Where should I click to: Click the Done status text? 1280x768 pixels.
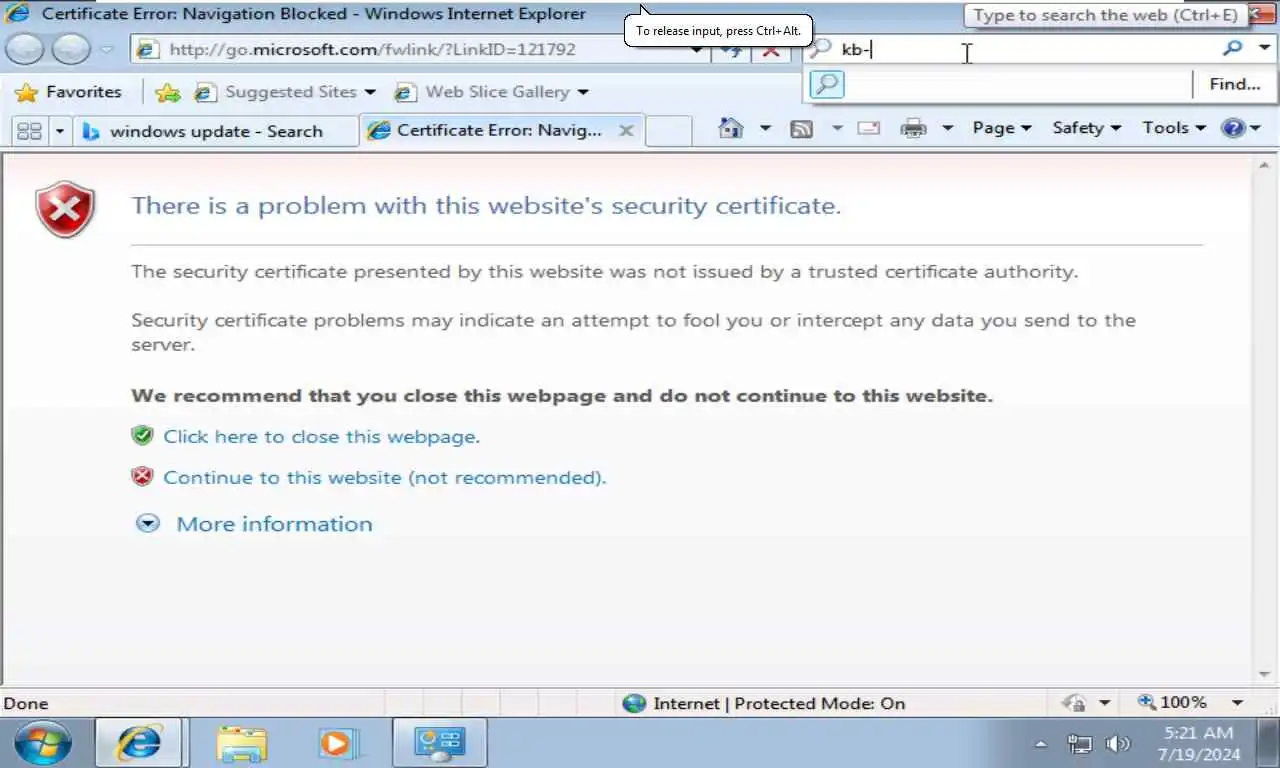coord(26,704)
